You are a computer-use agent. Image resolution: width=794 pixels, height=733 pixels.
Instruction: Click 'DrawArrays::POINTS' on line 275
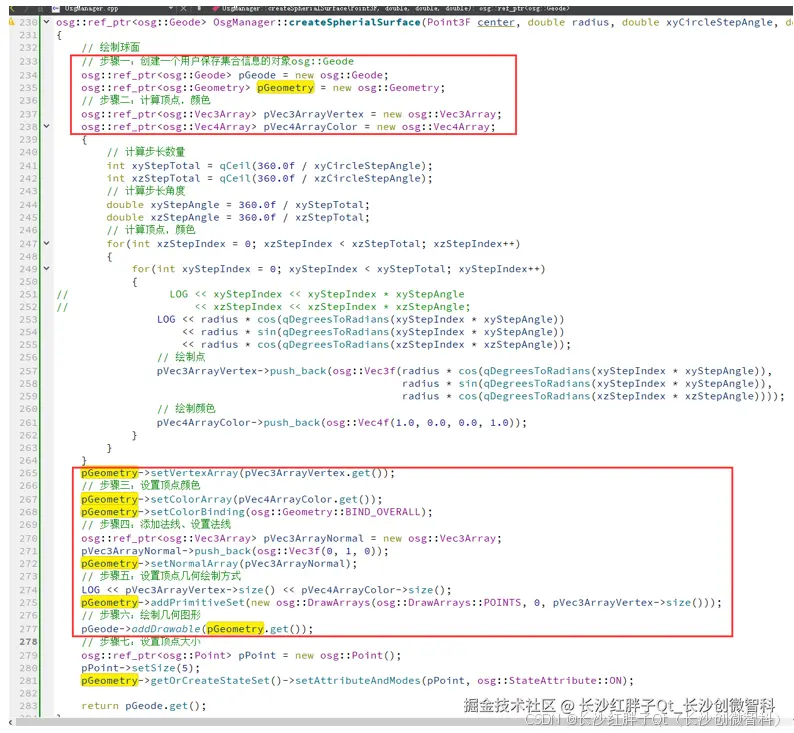pyautogui.click(x=465, y=602)
